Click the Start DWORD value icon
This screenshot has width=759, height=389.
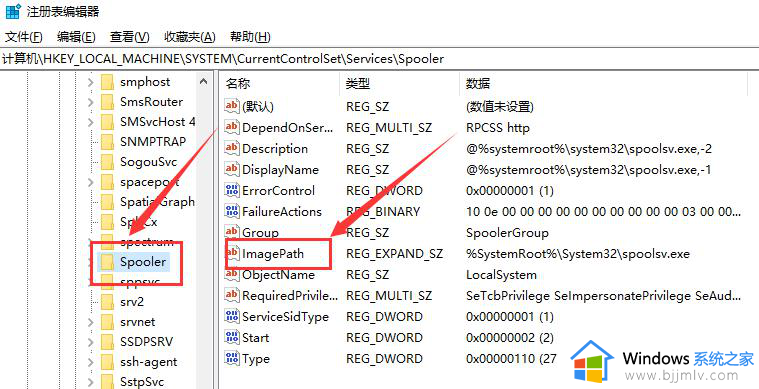coord(232,337)
